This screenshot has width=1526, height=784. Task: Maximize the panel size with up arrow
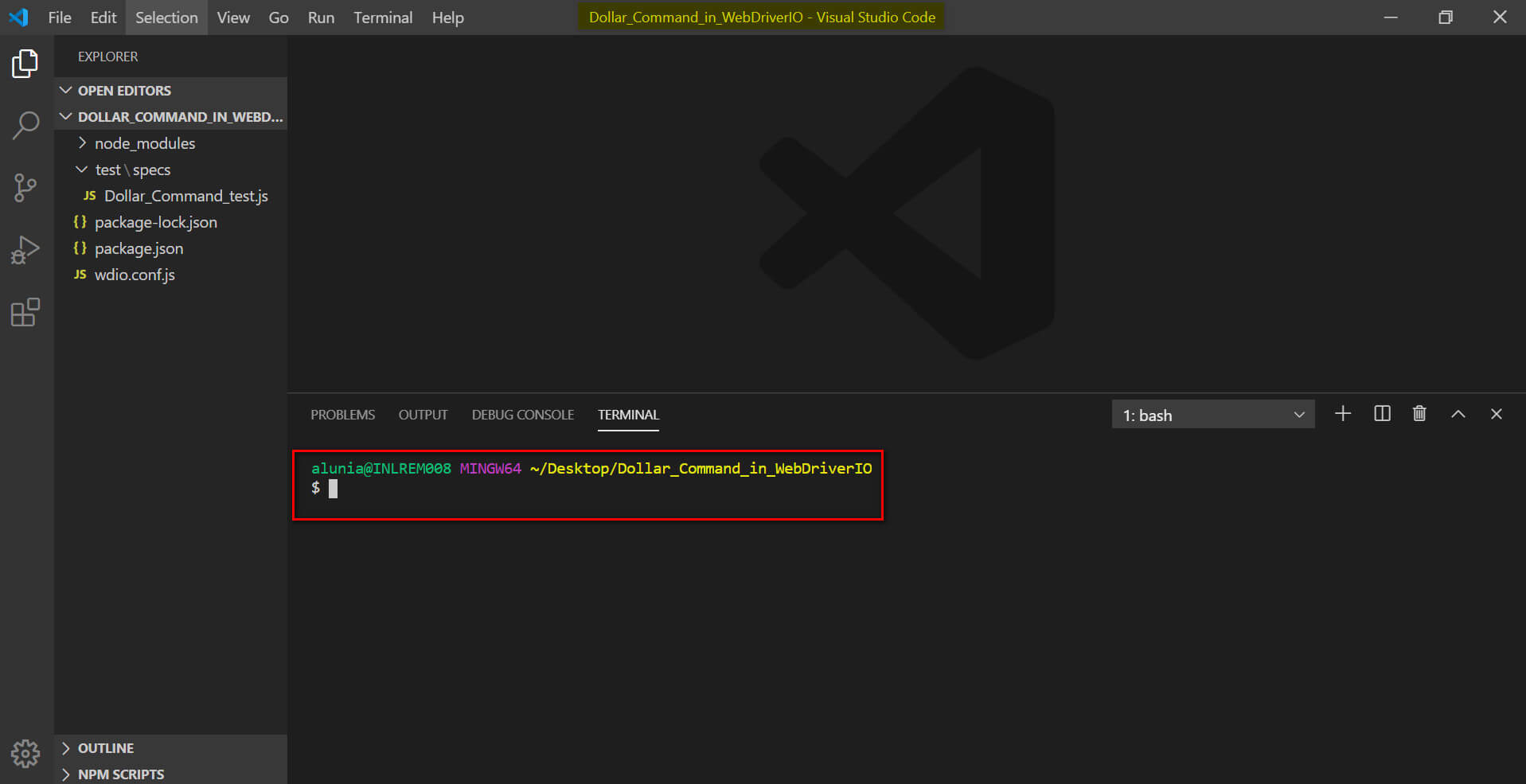tap(1458, 414)
